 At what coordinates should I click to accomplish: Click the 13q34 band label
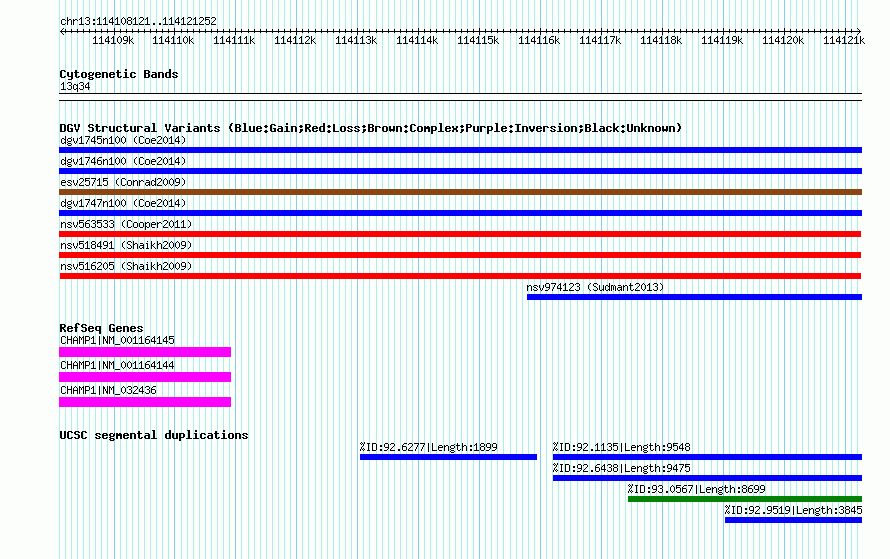(75, 86)
